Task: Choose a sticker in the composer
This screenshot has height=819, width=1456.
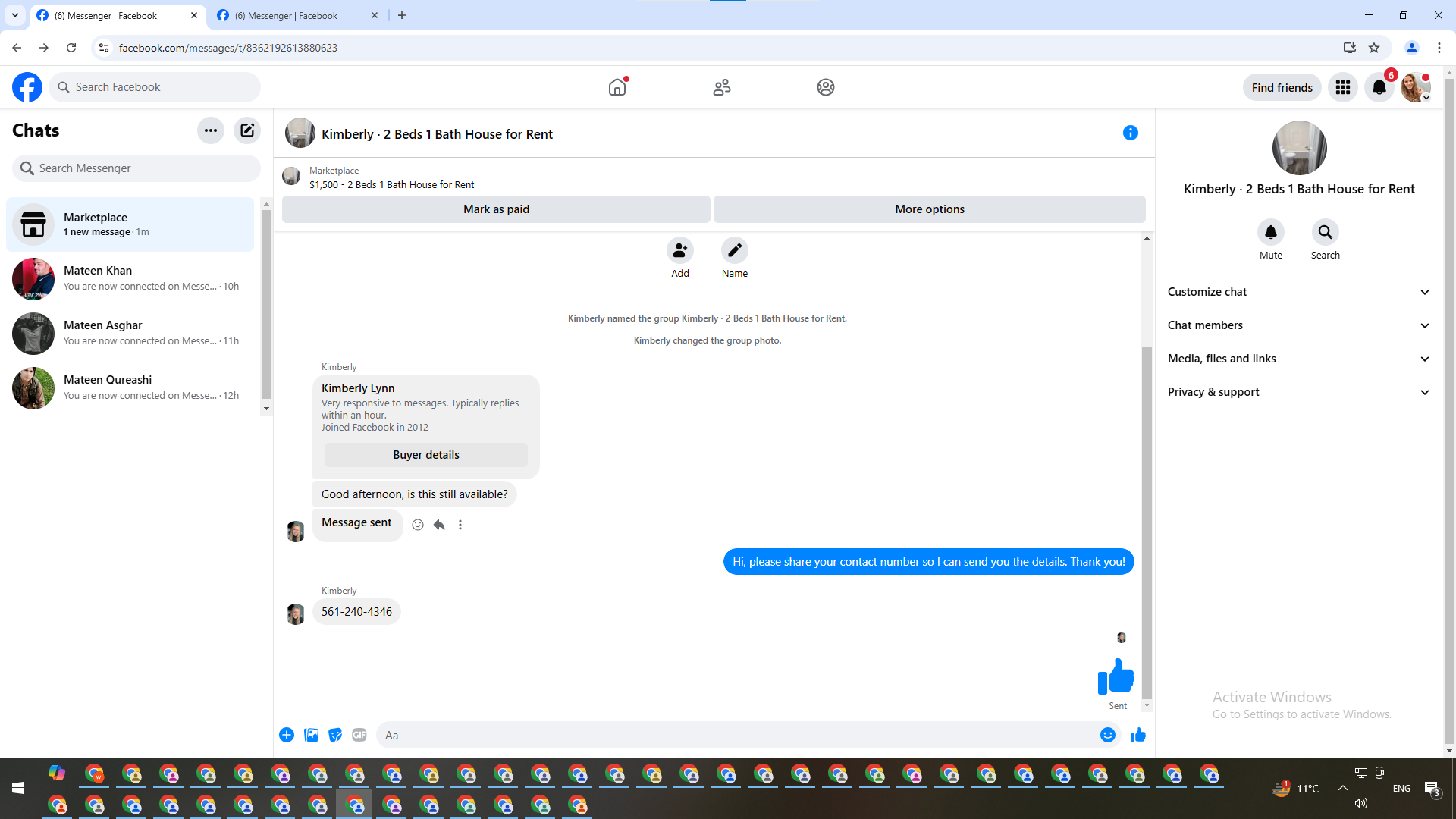Action: coord(335,735)
